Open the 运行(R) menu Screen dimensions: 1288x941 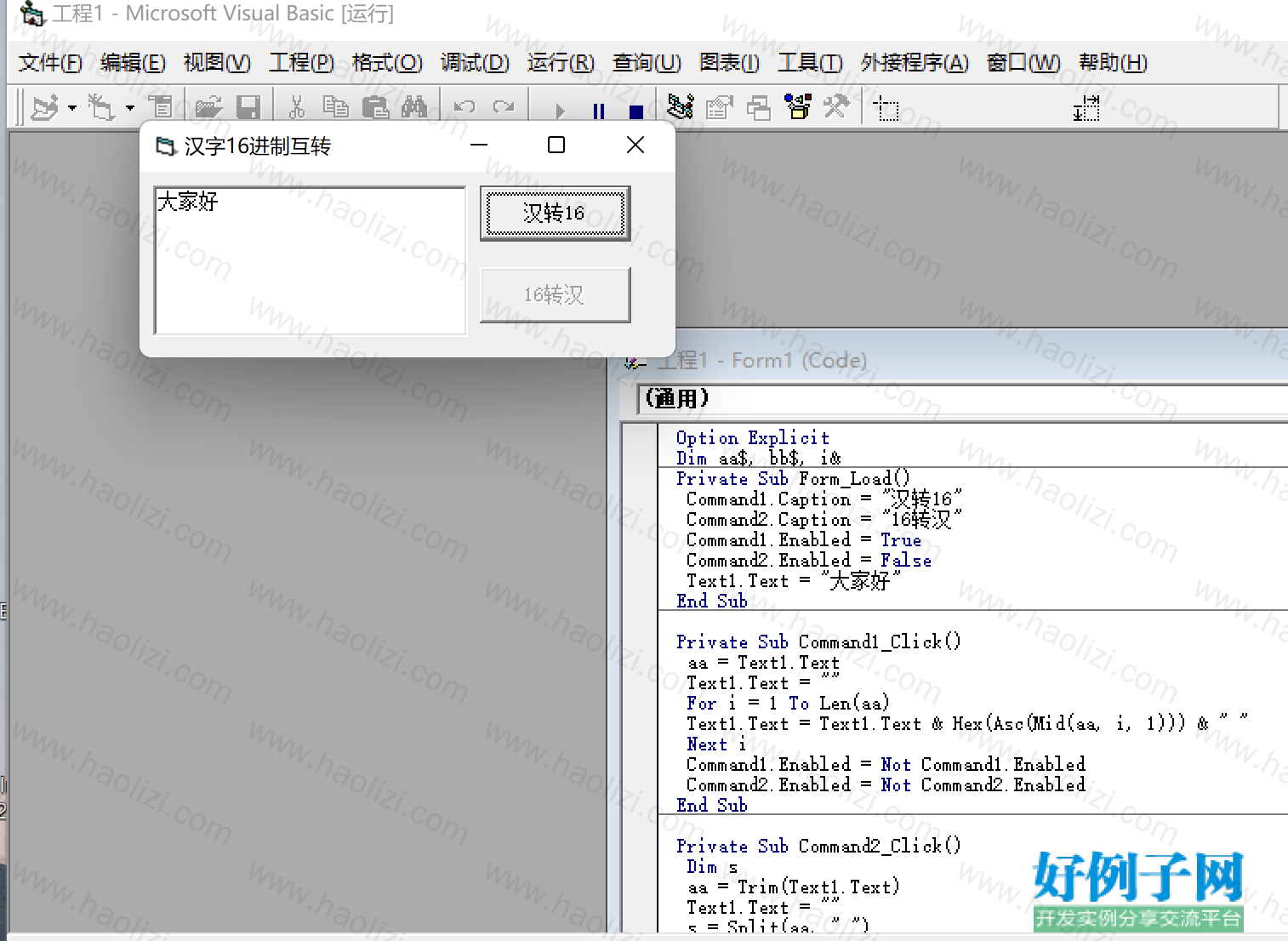561,63
